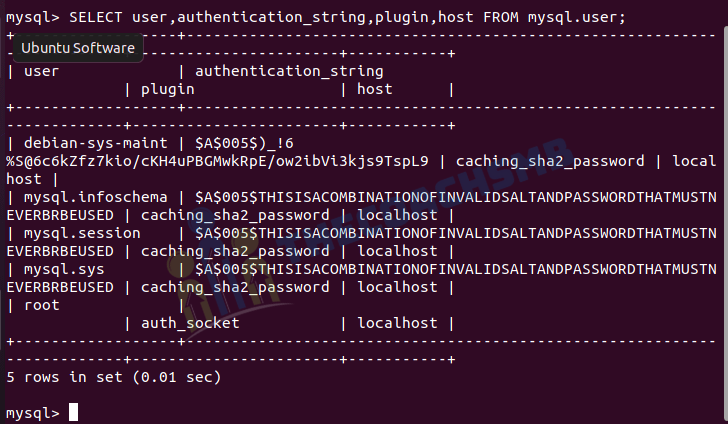
Task: Click the 'user' column header
Action: (x=41, y=71)
